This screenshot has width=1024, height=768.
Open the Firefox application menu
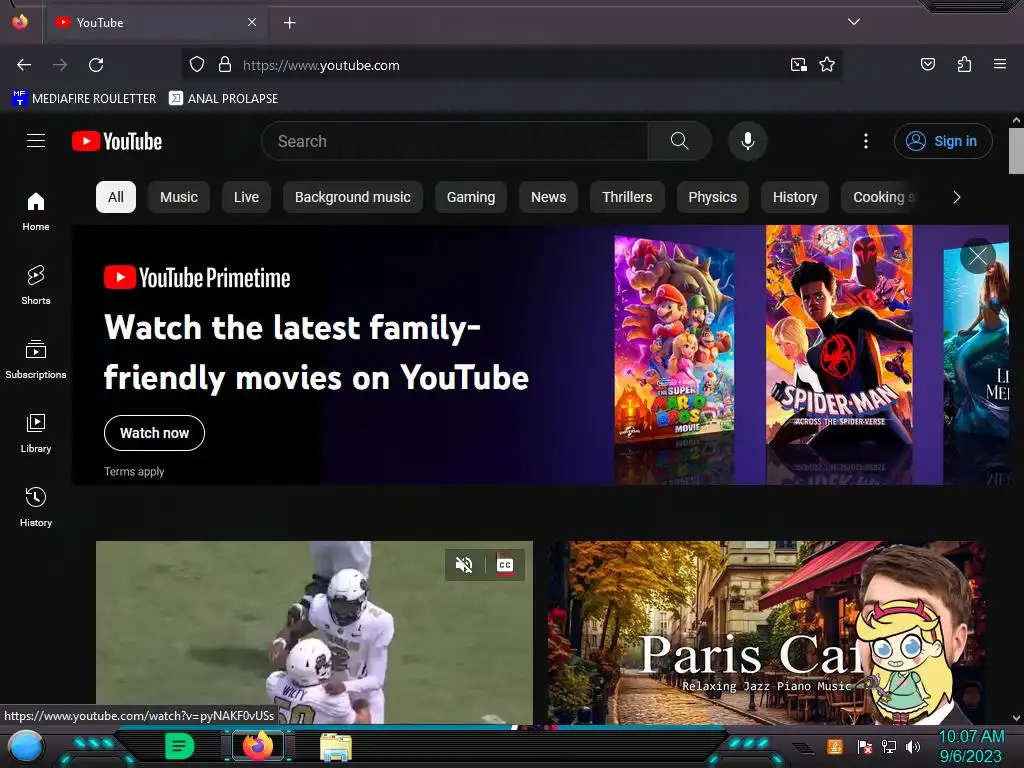(1000, 64)
